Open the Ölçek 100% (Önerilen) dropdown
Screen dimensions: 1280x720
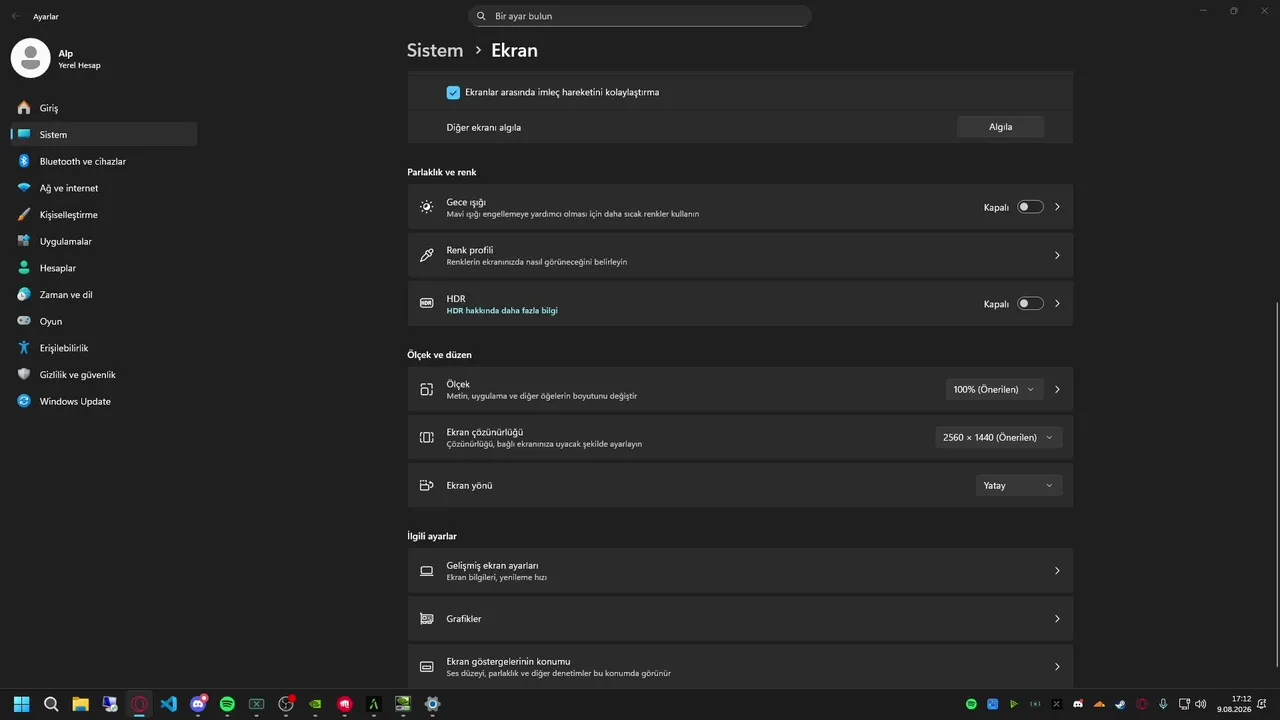coord(994,389)
